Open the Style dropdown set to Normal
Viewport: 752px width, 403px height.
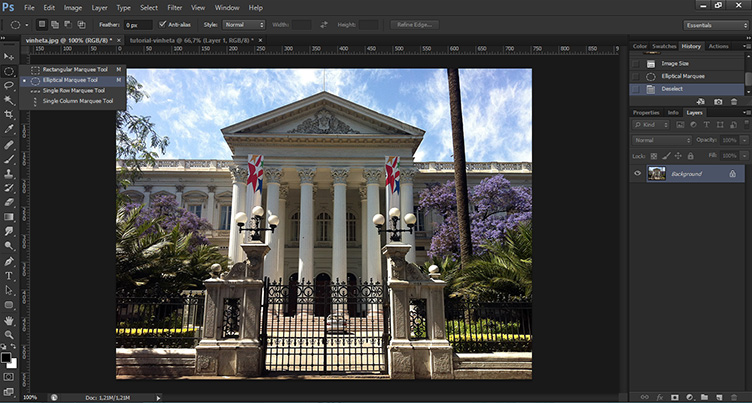[x=246, y=24]
